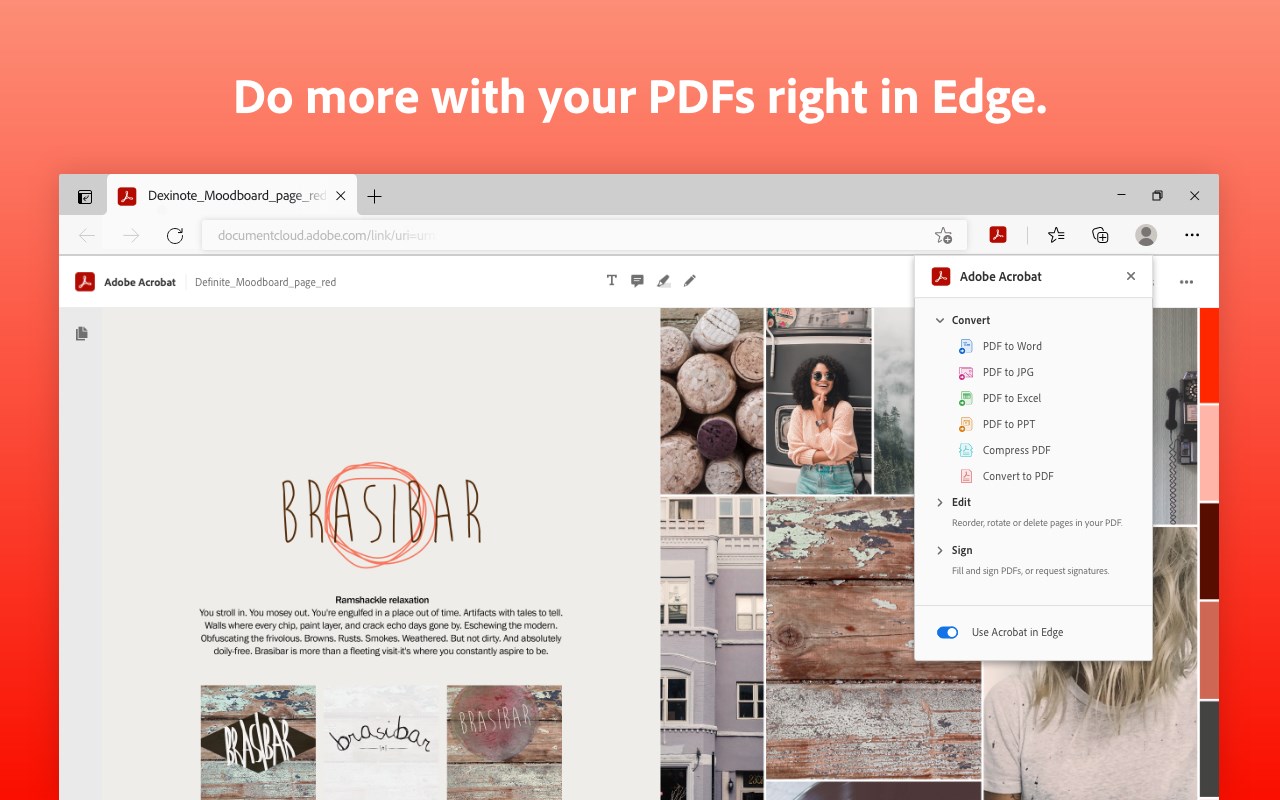The image size is (1280, 800).
Task: Select the Add text tool
Action: coord(612,281)
